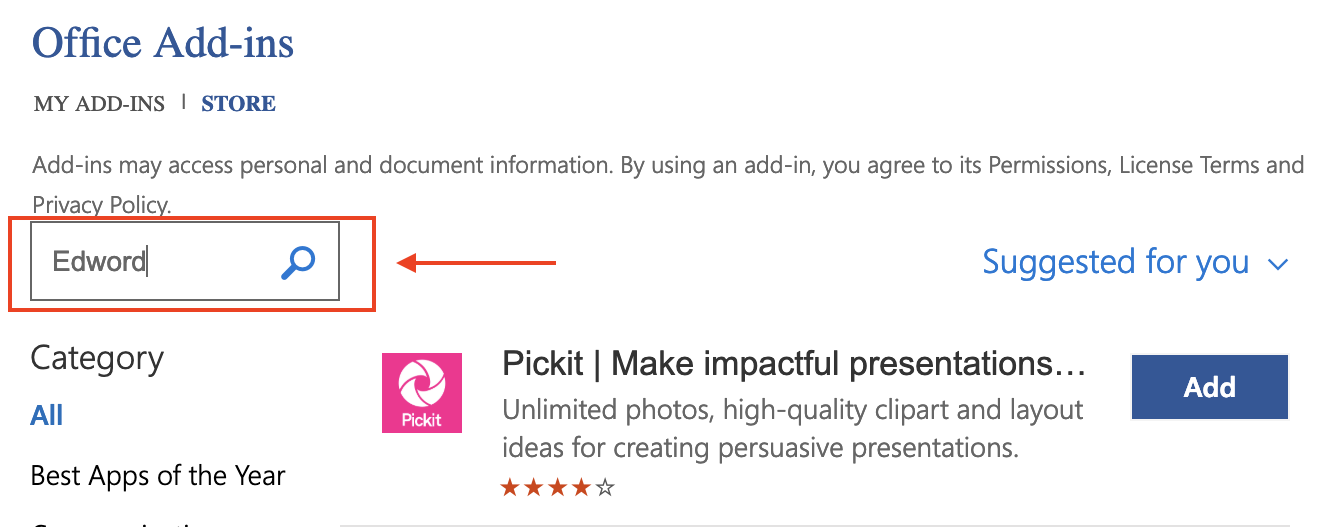Click the empty fifth rating star
Screen dimensions: 1320x527
click(604, 488)
